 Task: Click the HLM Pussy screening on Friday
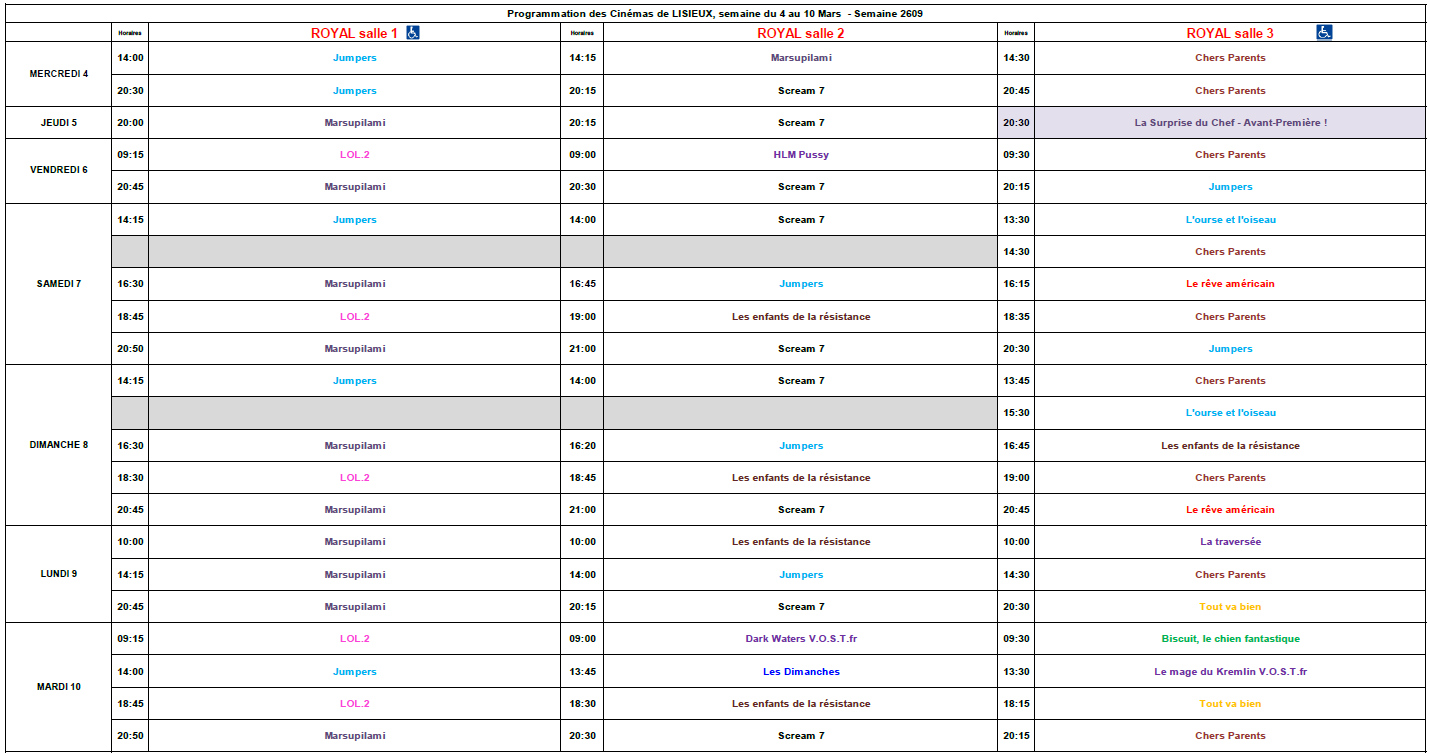tap(800, 155)
